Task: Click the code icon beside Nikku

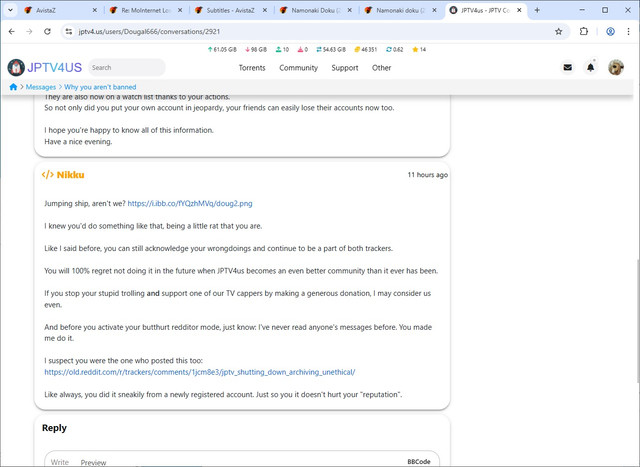Action: tap(47, 175)
